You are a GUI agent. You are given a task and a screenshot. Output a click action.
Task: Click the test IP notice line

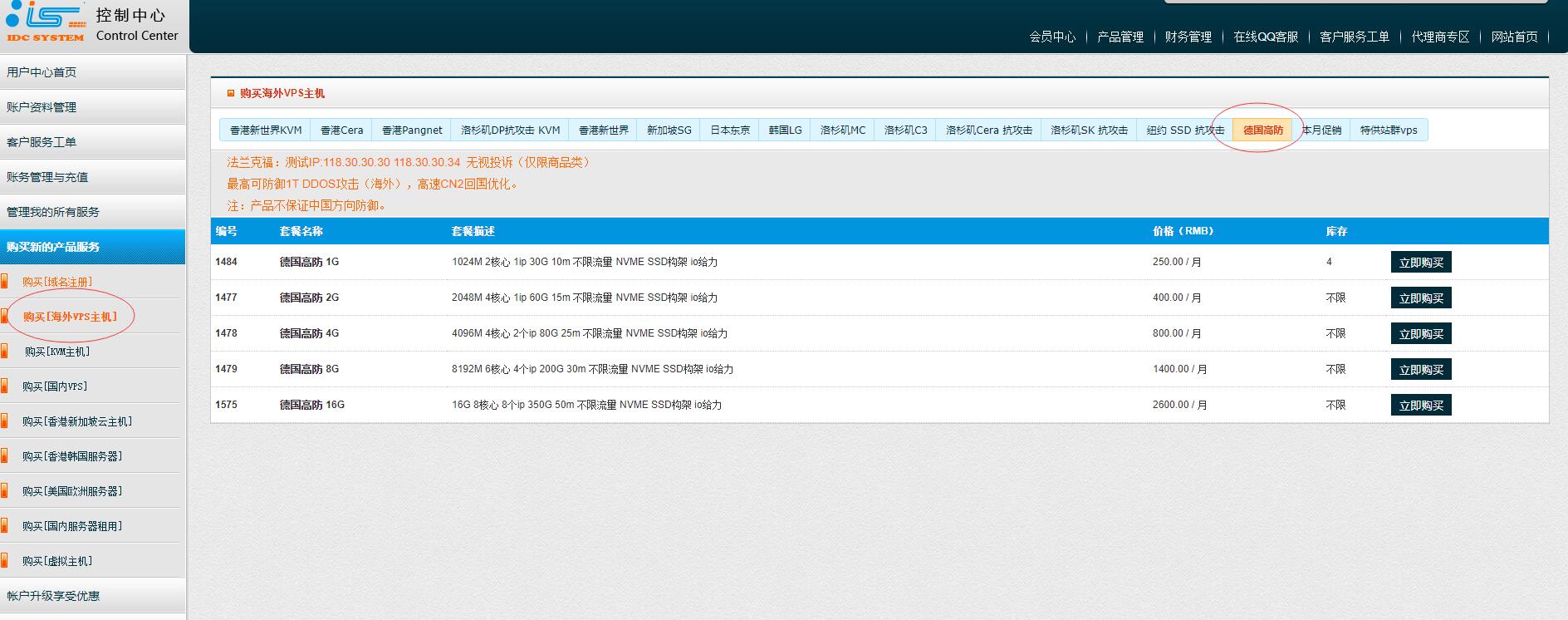click(x=410, y=162)
